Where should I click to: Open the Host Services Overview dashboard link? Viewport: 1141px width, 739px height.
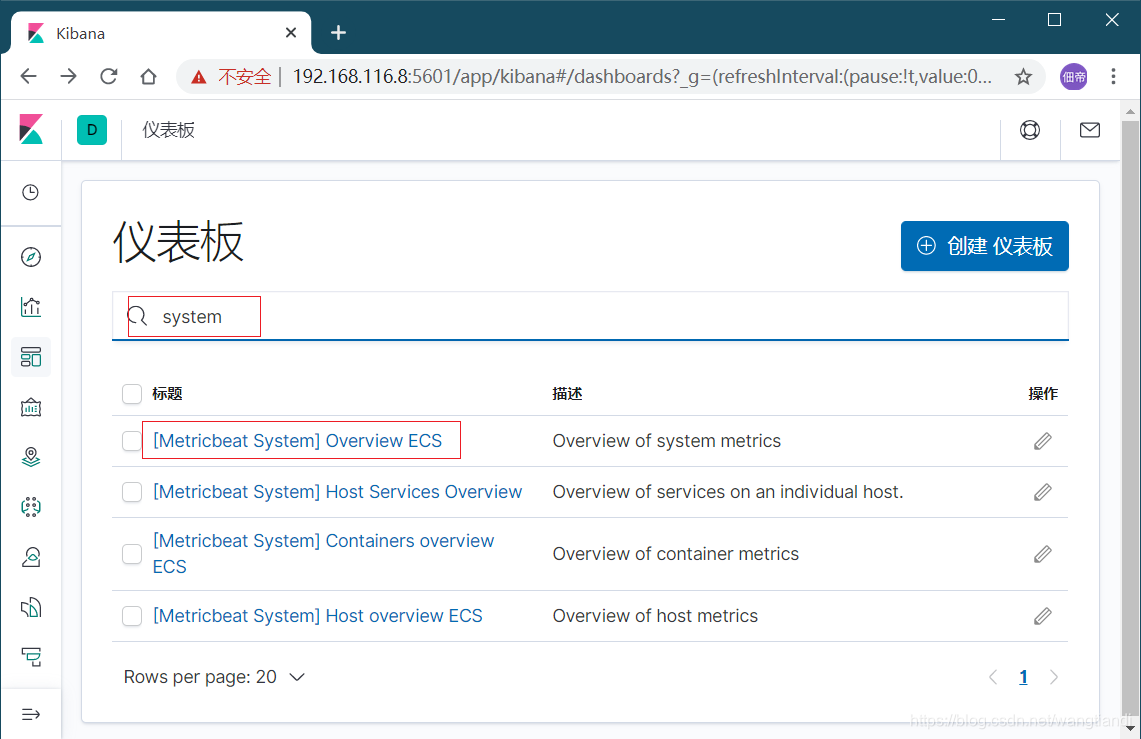coord(337,491)
